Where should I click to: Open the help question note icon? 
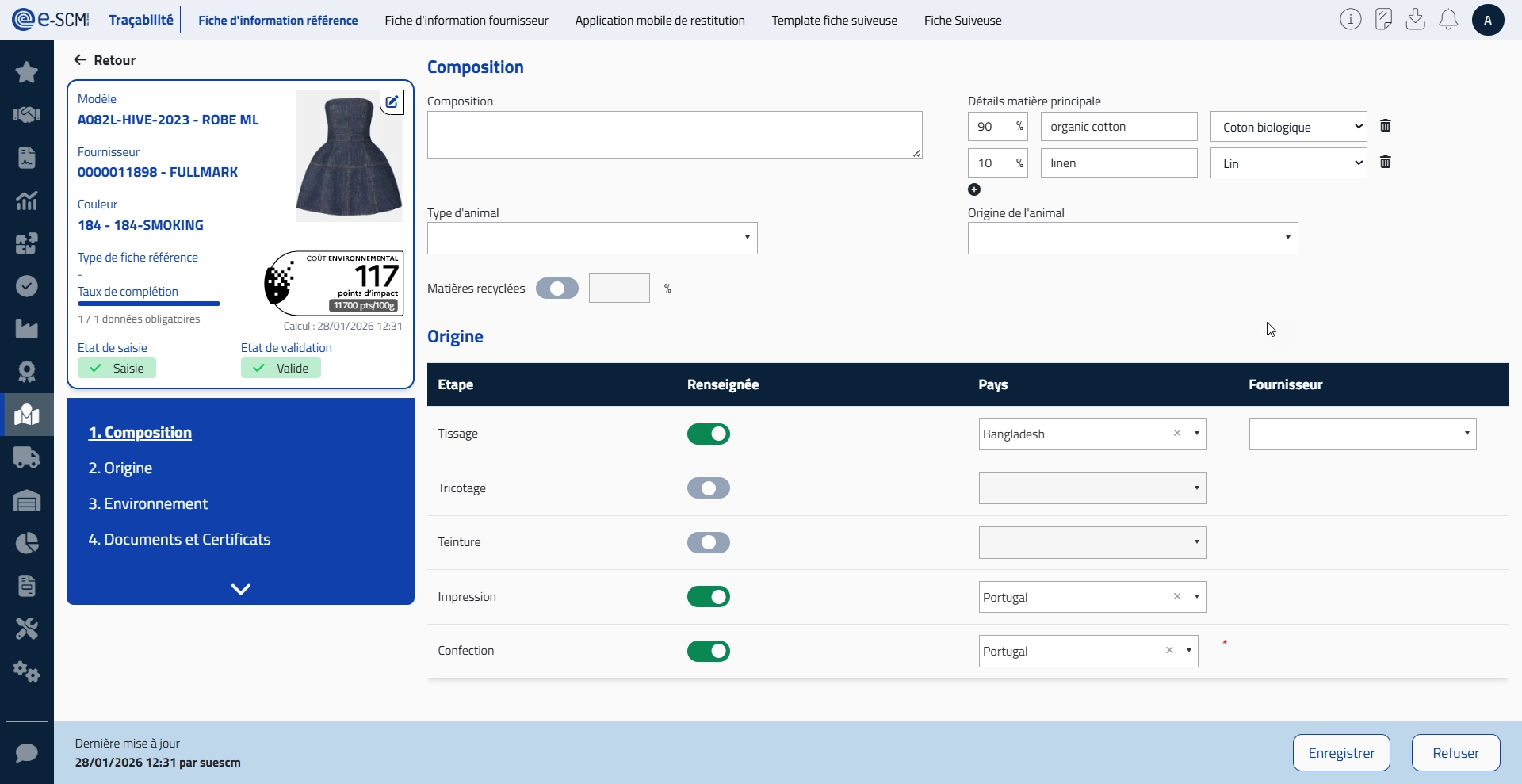click(1383, 20)
